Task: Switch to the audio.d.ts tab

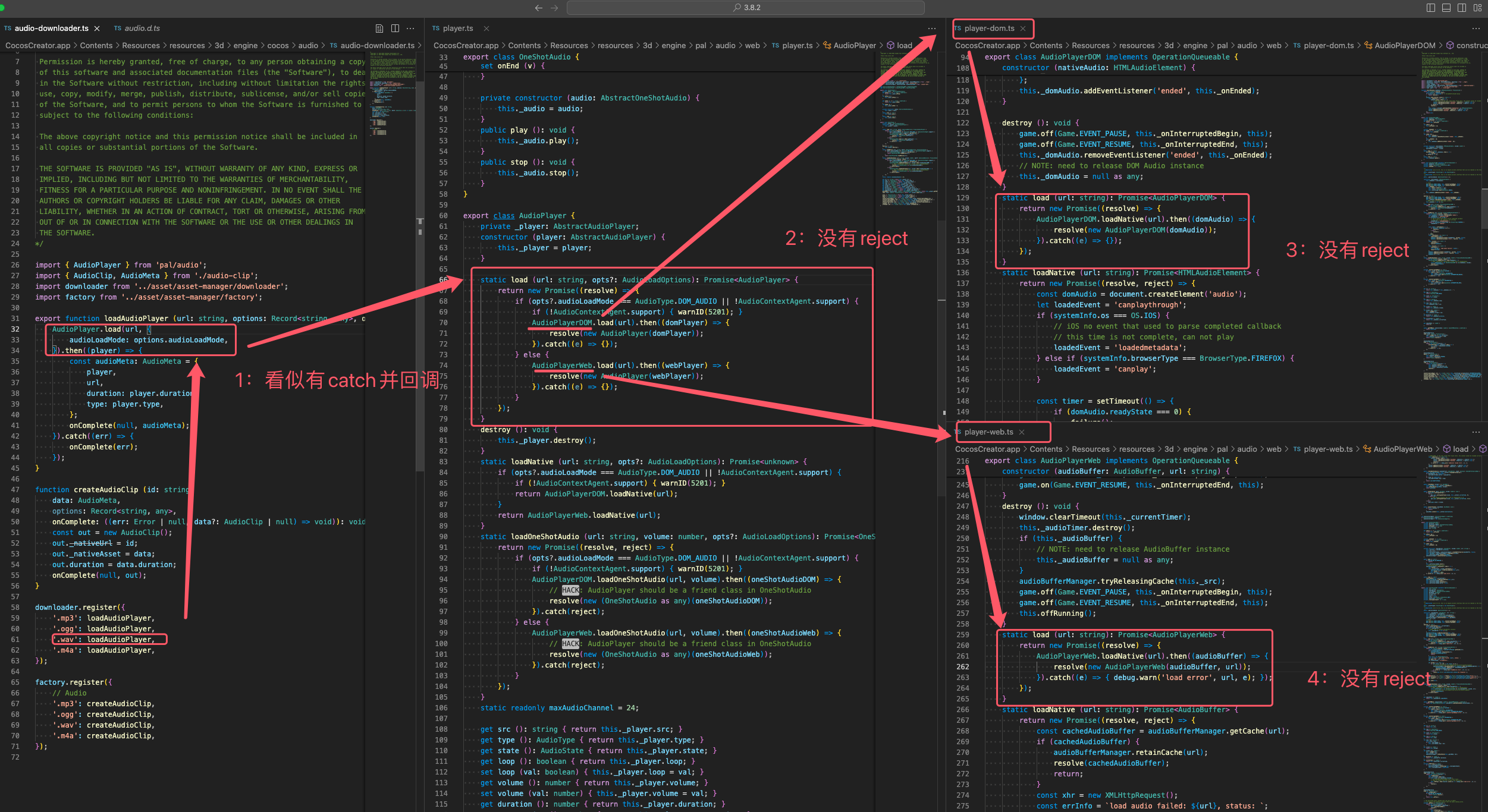Action: pos(142,29)
